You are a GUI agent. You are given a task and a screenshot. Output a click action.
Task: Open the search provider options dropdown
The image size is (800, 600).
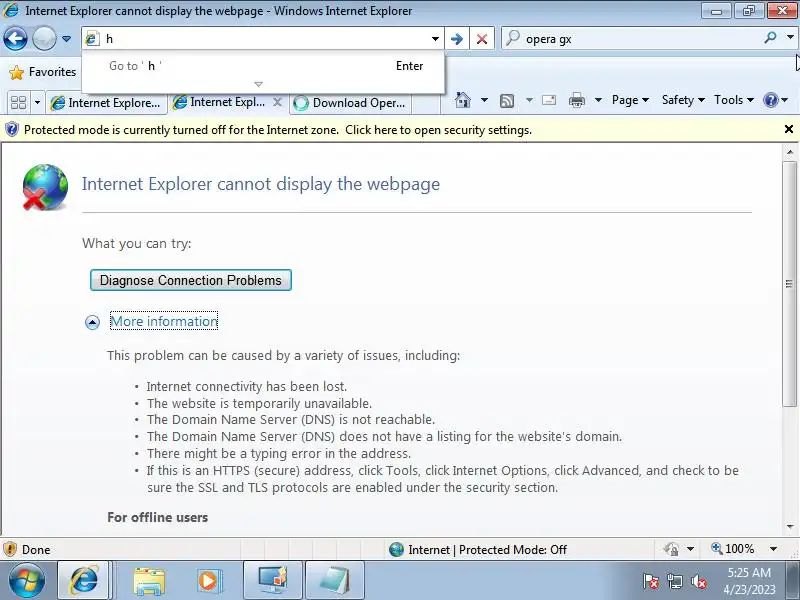click(x=790, y=38)
